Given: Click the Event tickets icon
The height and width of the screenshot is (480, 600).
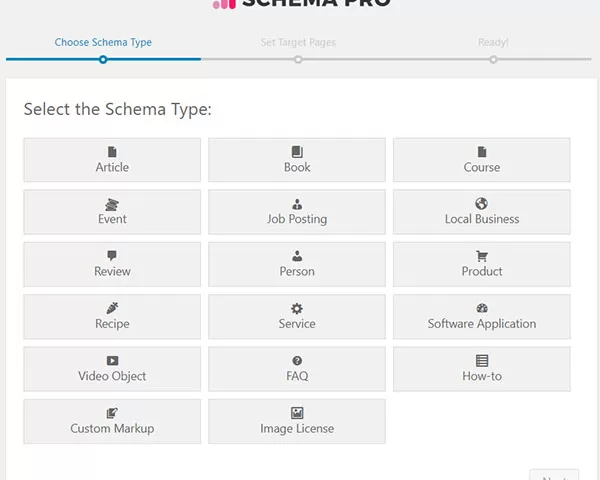Looking at the screenshot, I should 112,204.
